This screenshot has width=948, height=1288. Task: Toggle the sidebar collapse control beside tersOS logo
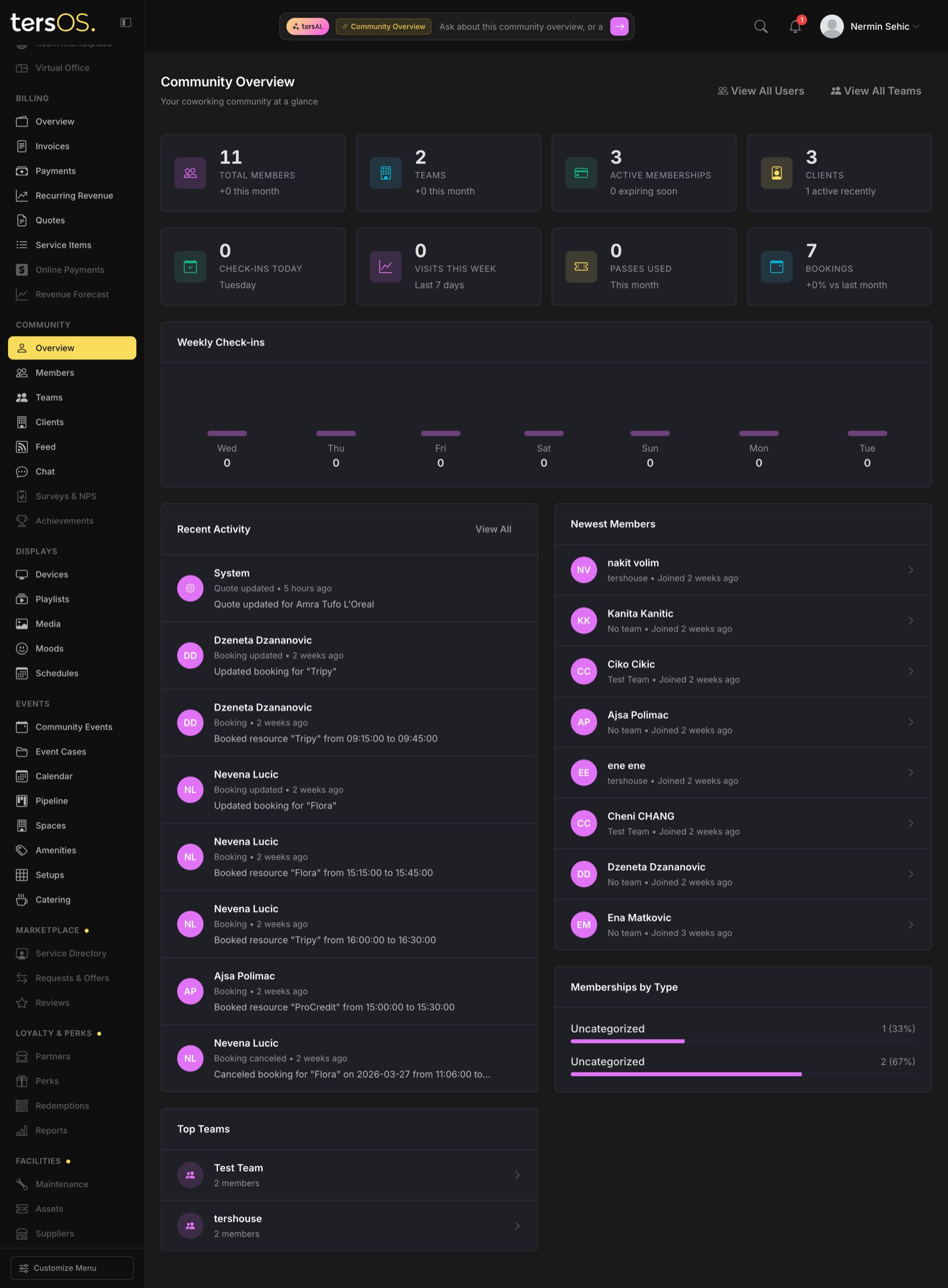click(x=126, y=23)
